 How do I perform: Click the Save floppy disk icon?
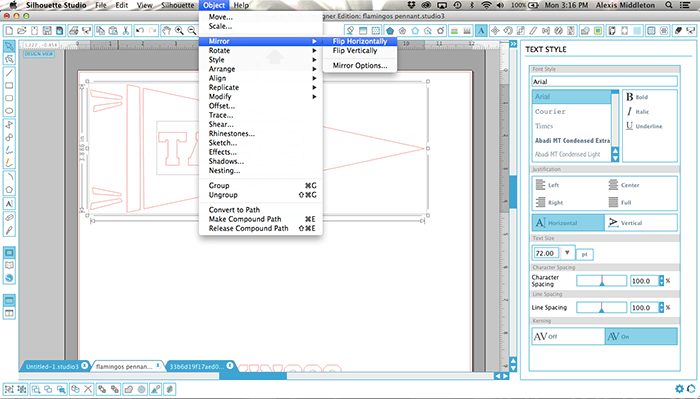pyautogui.click(x=46, y=31)
